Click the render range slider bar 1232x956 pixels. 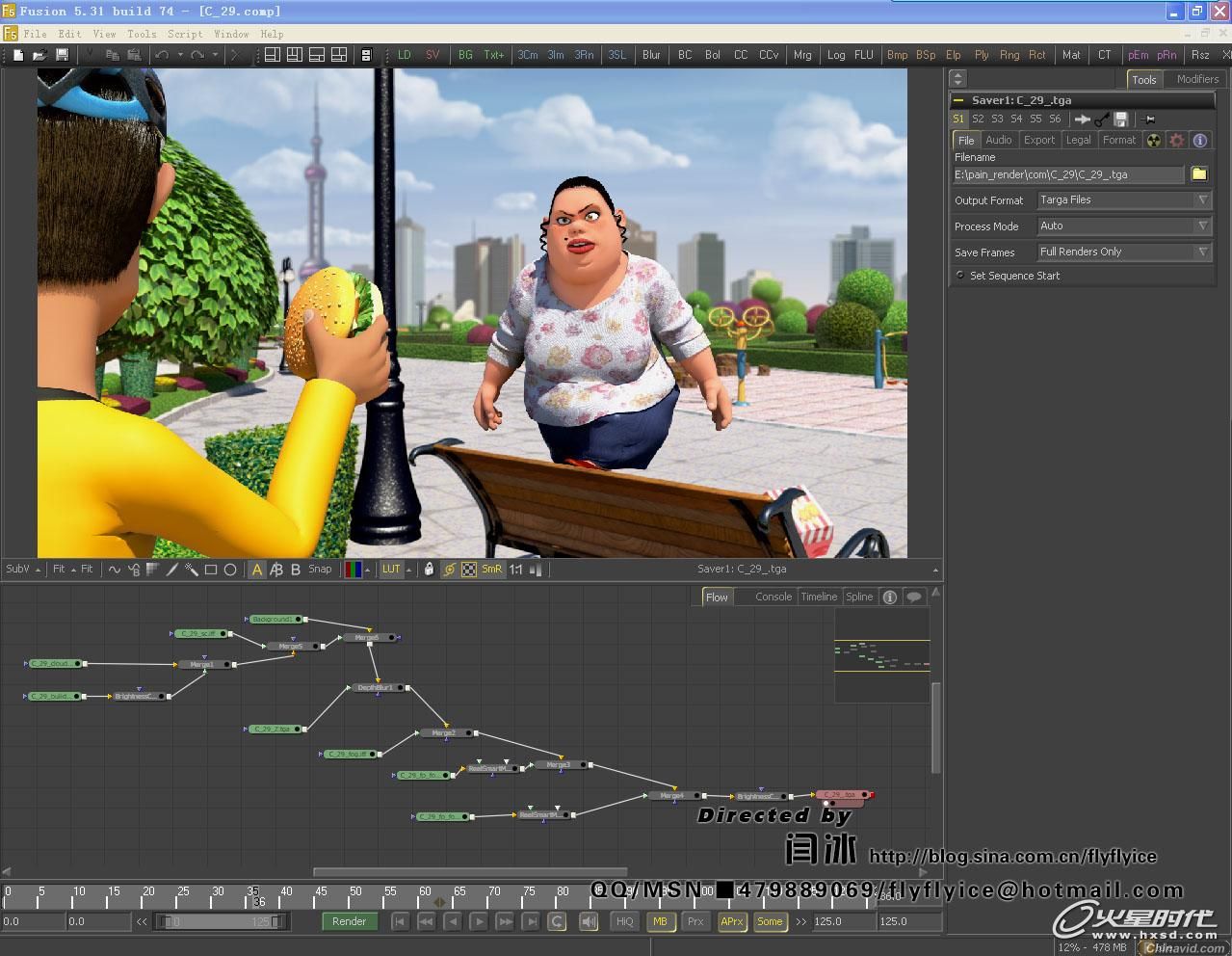coord(221,922)
